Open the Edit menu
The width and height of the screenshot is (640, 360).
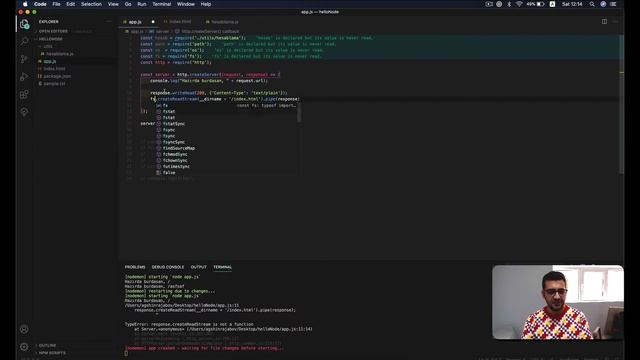pos(71,4)
